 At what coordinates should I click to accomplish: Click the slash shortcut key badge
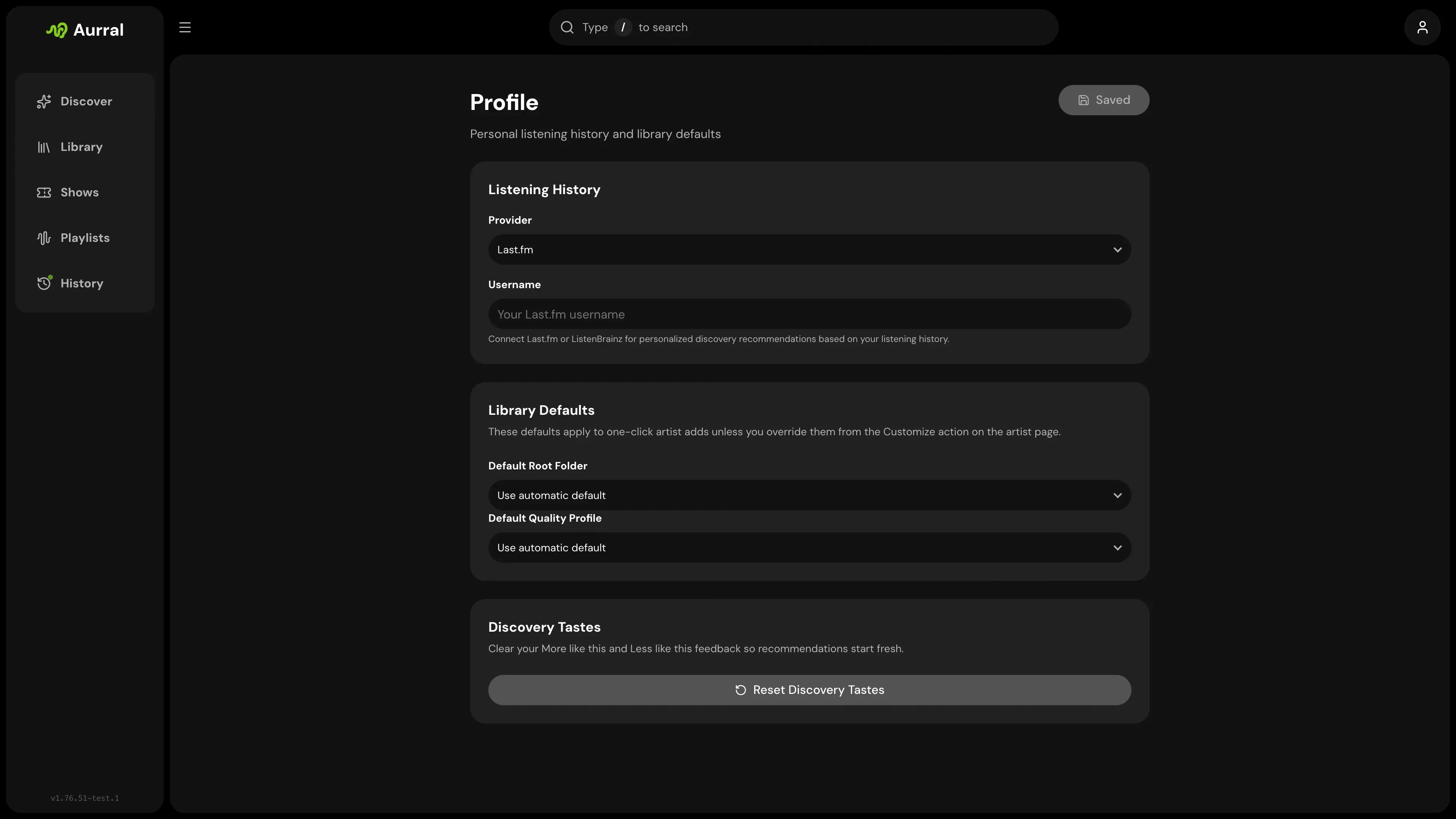pyautogui.click(x=623, y=27)
